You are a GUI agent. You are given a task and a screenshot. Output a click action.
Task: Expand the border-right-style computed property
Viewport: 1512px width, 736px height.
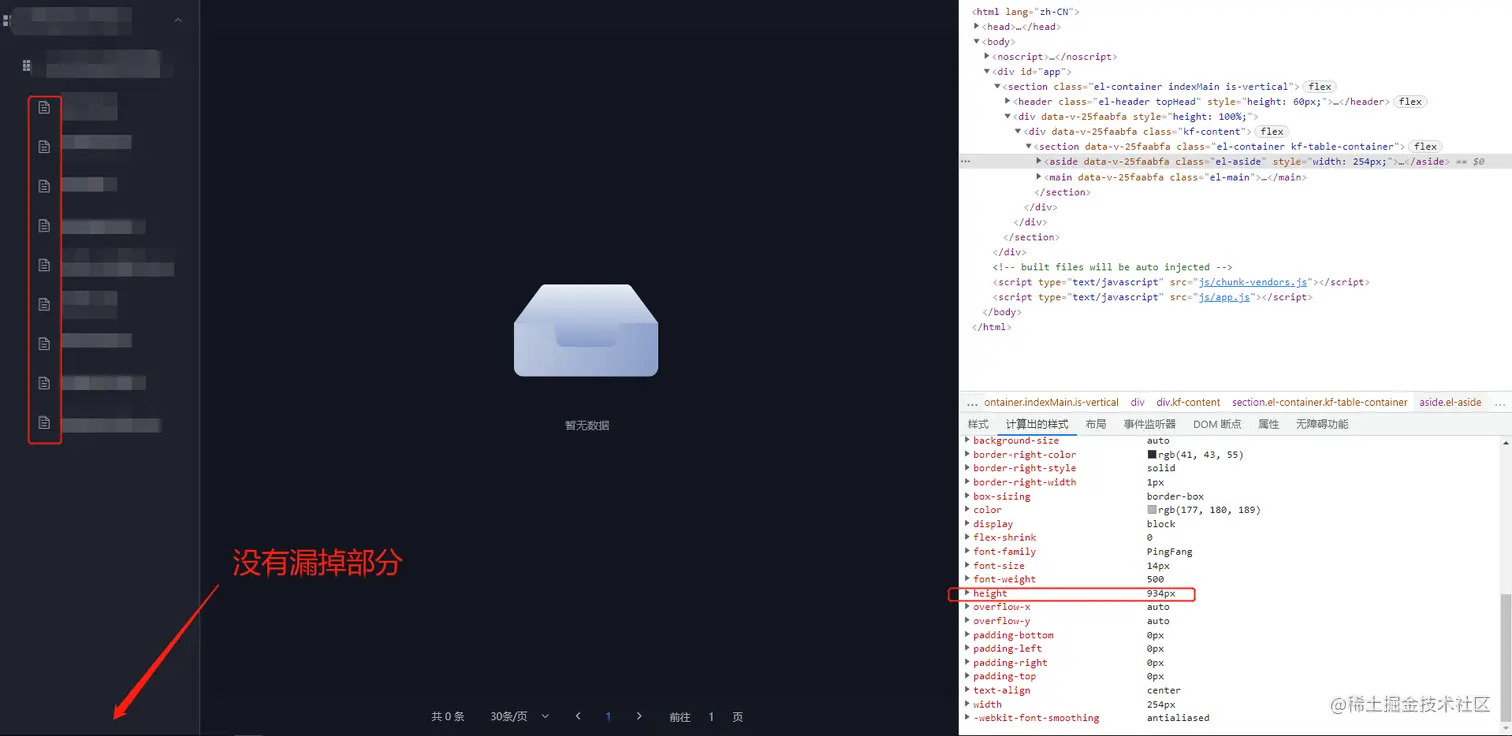pos(967,468)
